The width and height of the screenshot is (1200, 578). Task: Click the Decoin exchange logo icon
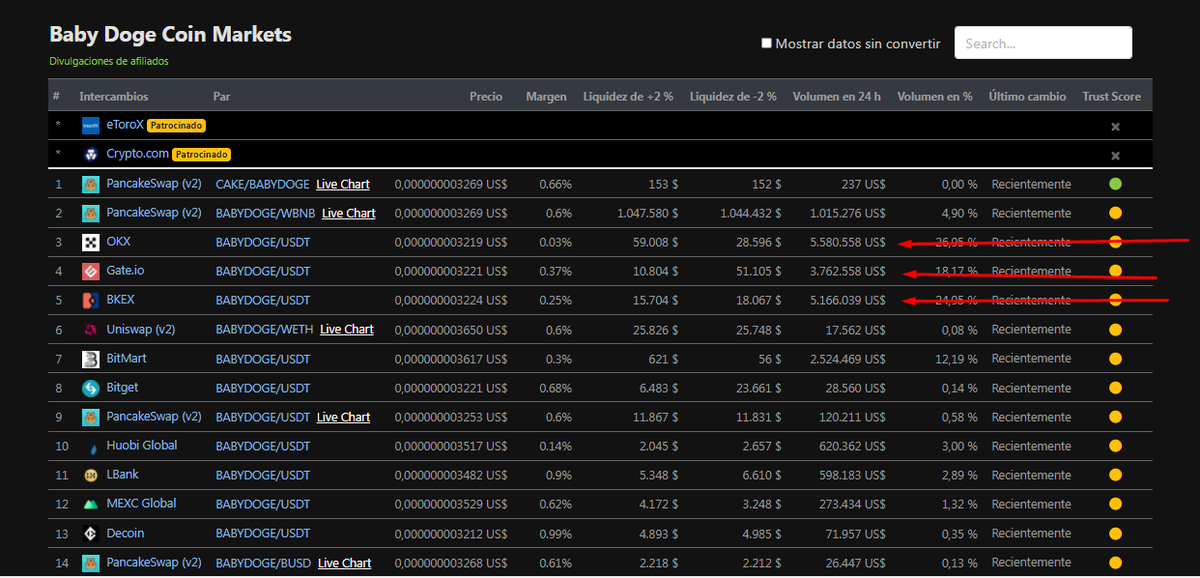(91, 534)
